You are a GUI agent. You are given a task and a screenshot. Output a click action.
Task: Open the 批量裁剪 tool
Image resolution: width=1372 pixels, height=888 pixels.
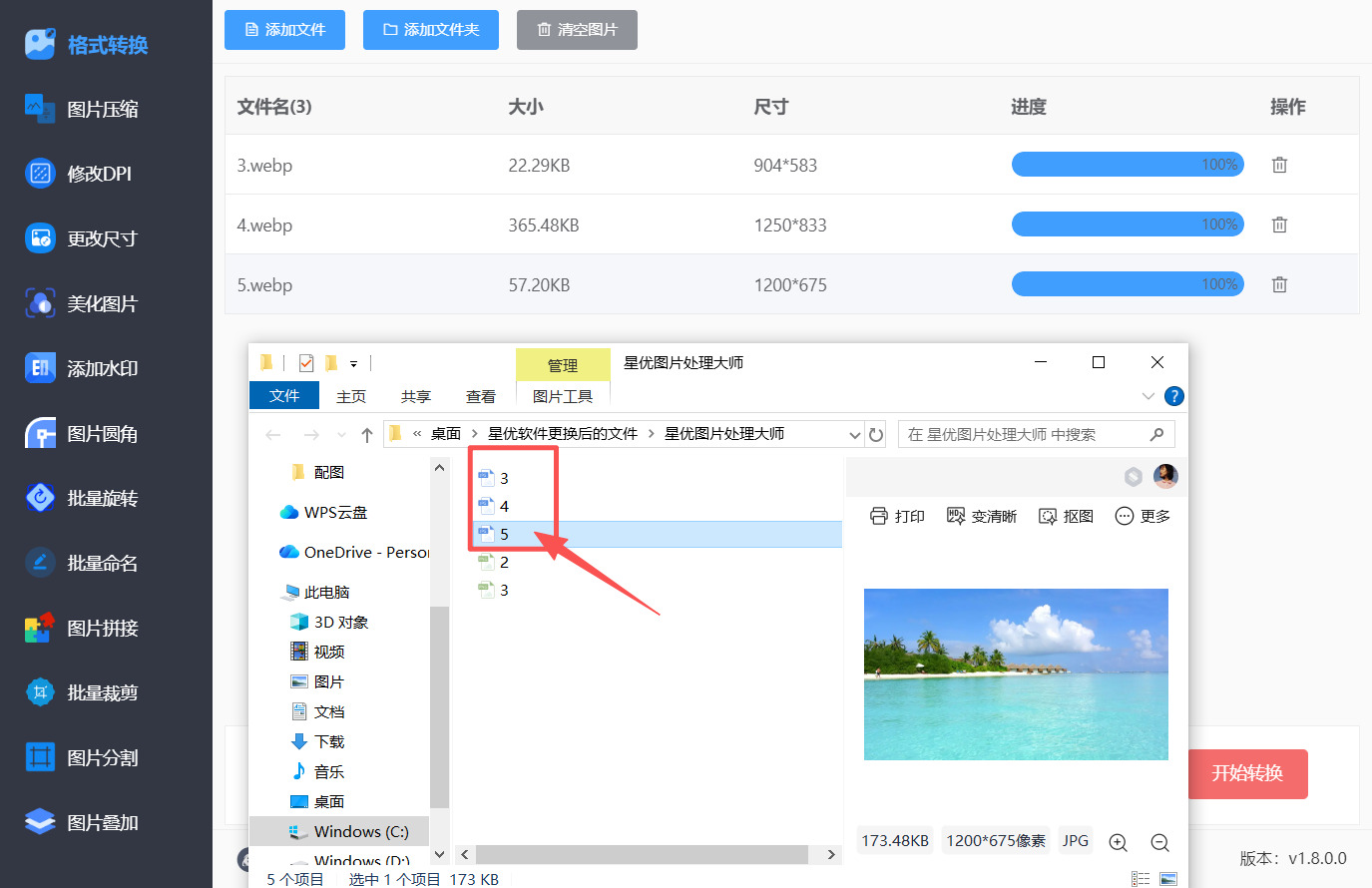pos(82,692)
